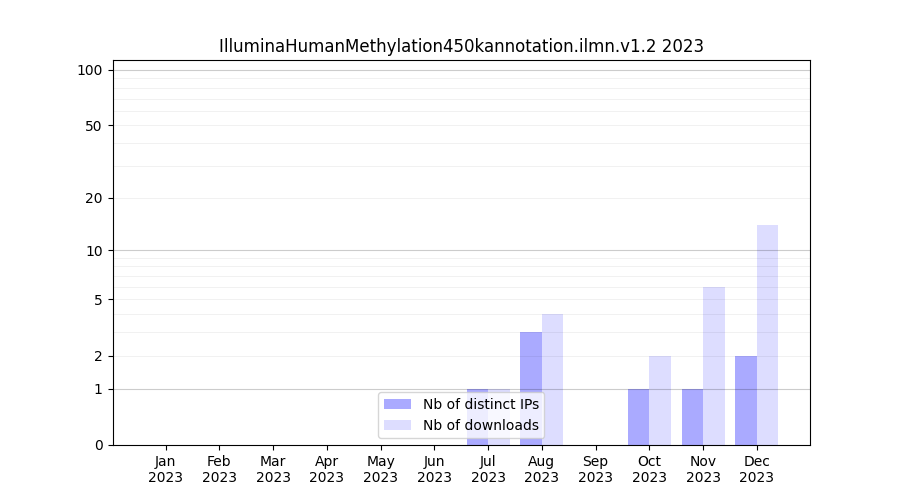Click the '100' y-axis tick label

tap(90, 70)
